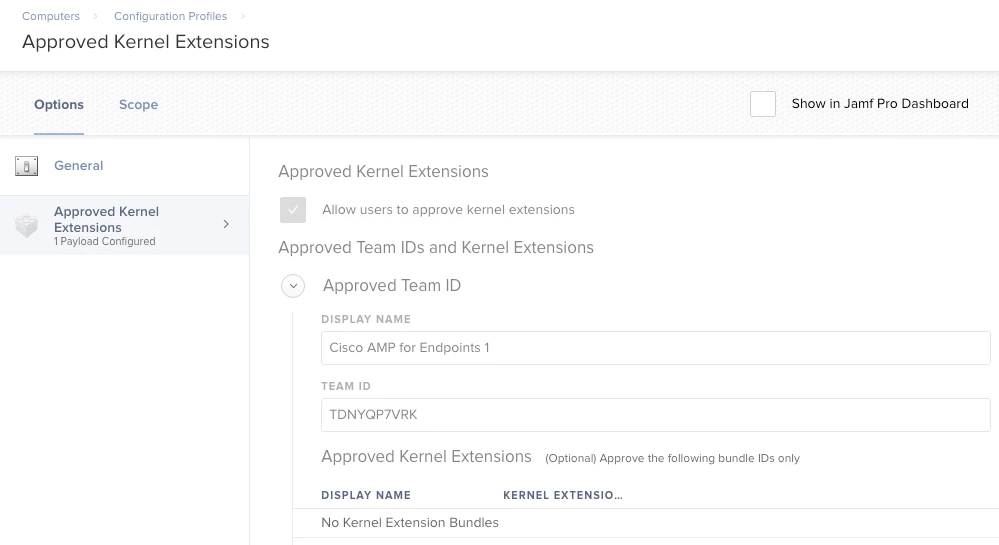
Task: Enable Show in Jamf Pro Dashboard checkbox
Action: [763, 104]
